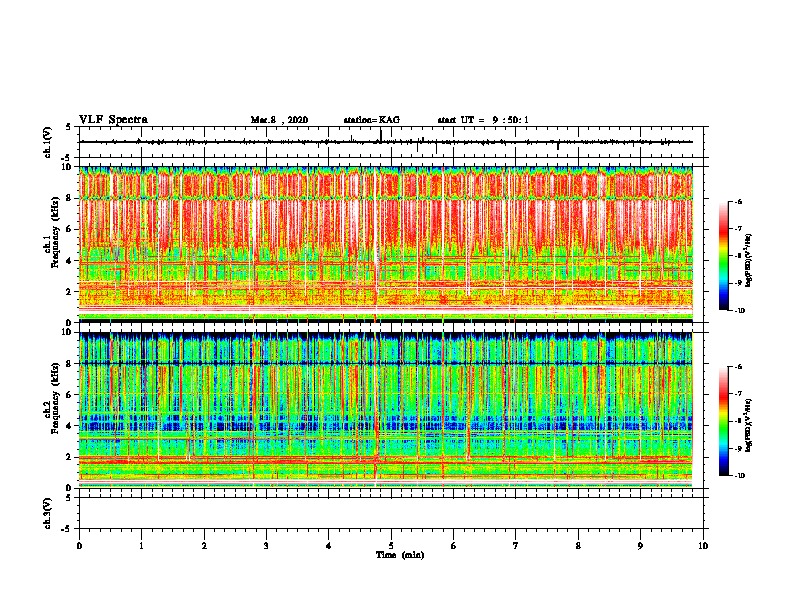Viewport: 792px width, 612px height.
Task: Click the "-5" tick on ch.3(V) axis
Action: [x=66, y=529]
